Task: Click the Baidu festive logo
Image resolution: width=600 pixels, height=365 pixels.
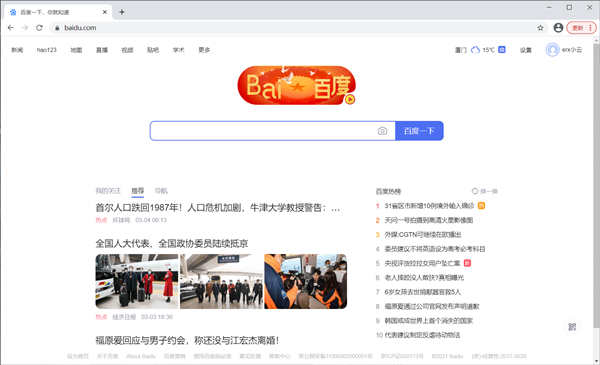Action: [297, 85]
